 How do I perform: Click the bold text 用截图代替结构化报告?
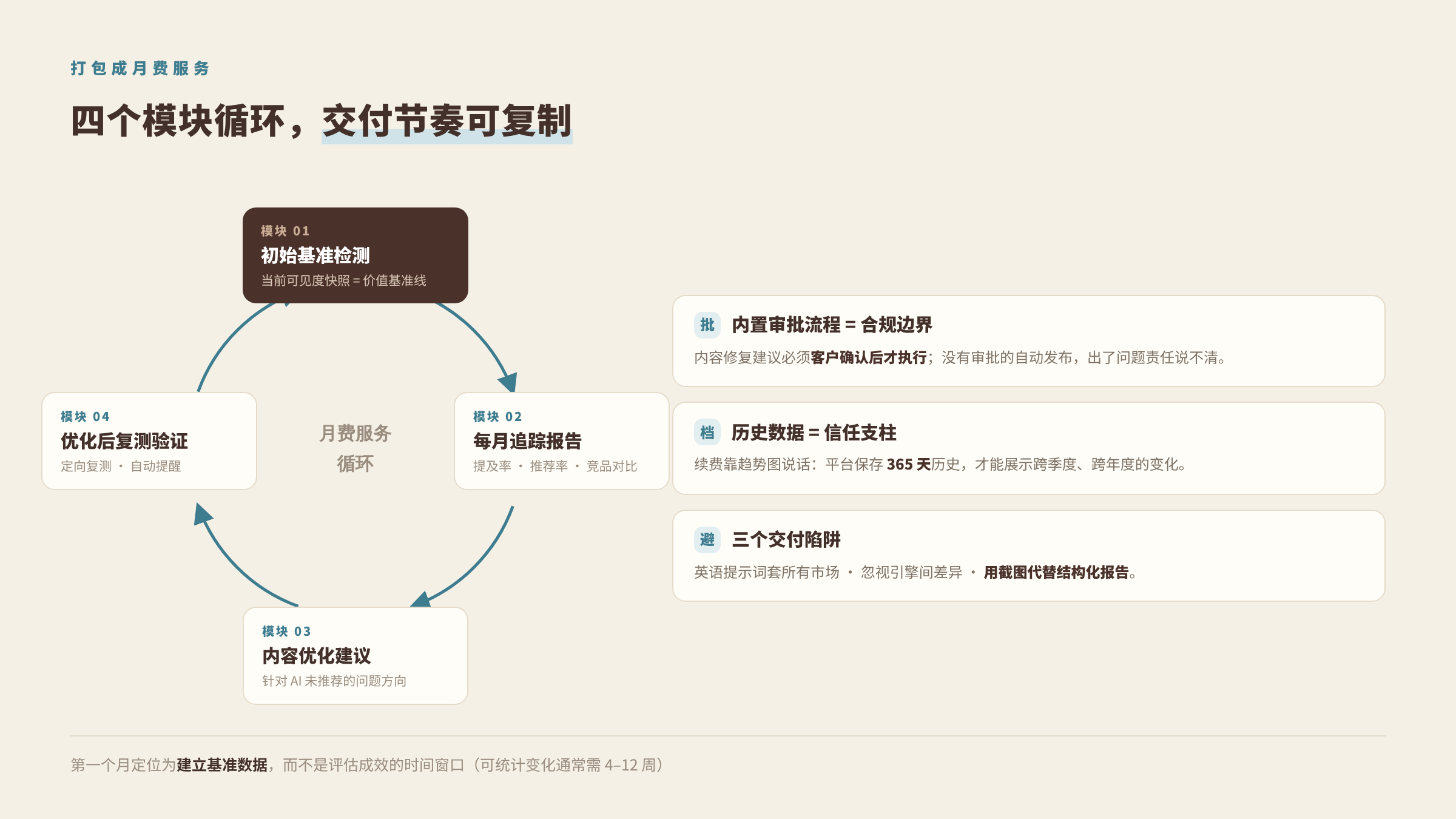[x=1056, y=573]
